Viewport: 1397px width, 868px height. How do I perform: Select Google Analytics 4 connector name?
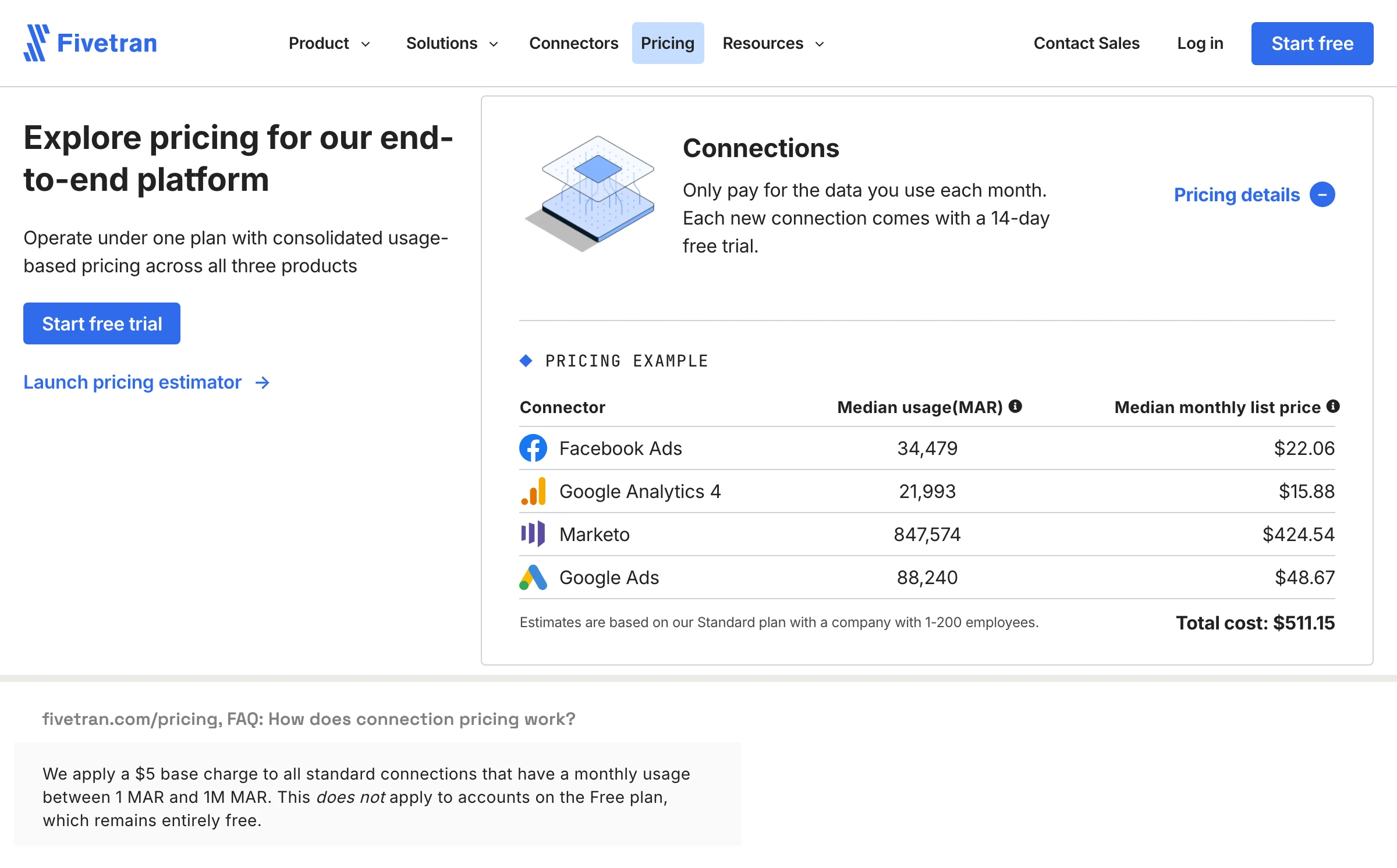[x=640, y=492]
